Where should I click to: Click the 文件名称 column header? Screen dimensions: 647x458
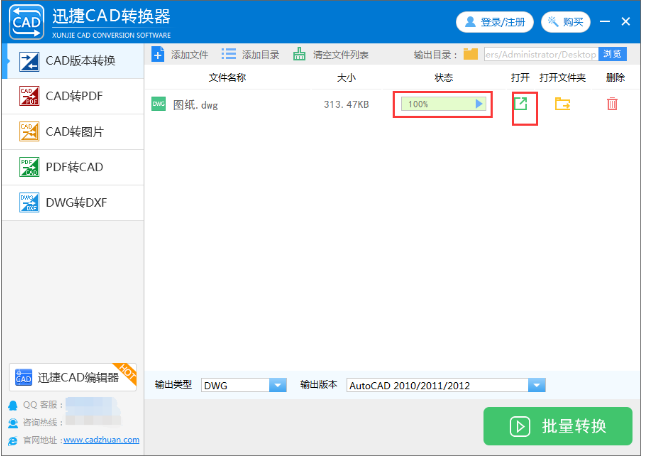click(x=227, y=78)
